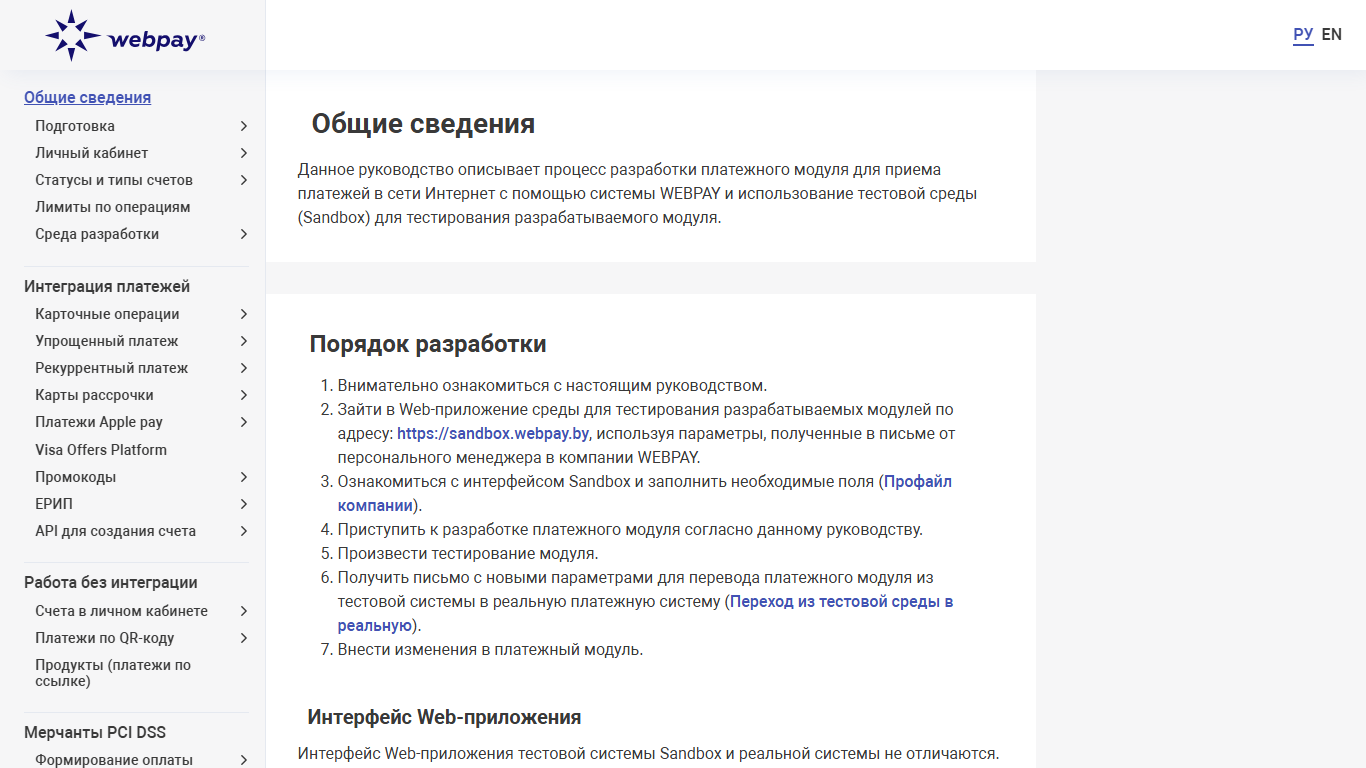1366x768 pixels.
Task: Click step 'Внести изменения в платежный модуль.'
Action: (490, 650)
